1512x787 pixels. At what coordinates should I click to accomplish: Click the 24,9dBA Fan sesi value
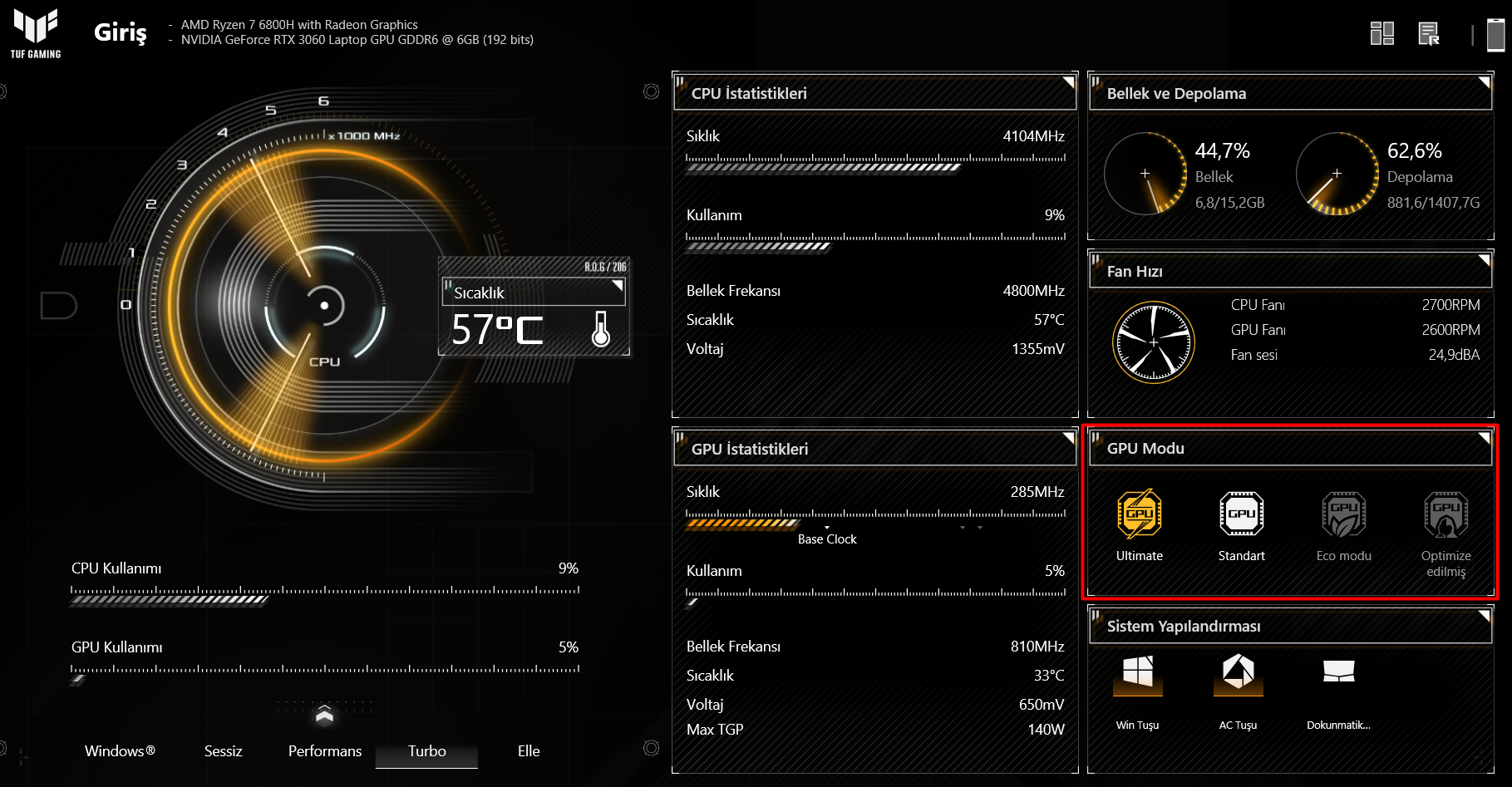(x=1454, y=355)
